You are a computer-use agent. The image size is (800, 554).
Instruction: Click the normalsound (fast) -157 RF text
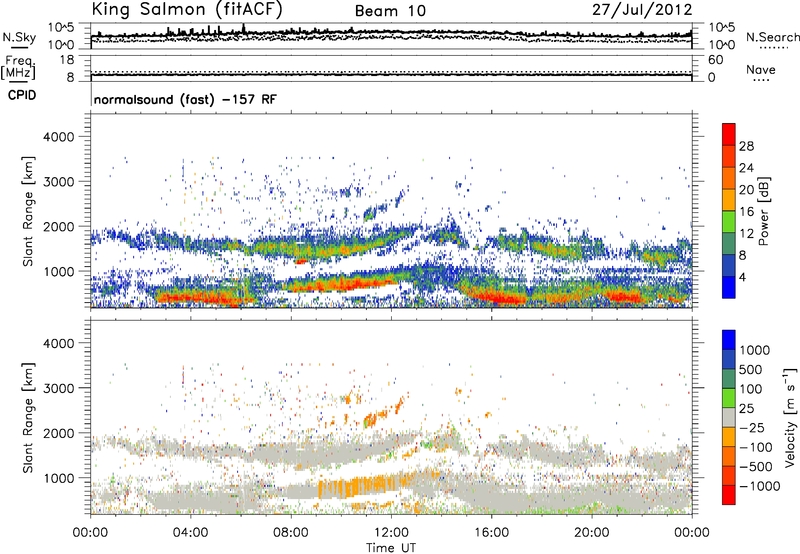(185, 99)
